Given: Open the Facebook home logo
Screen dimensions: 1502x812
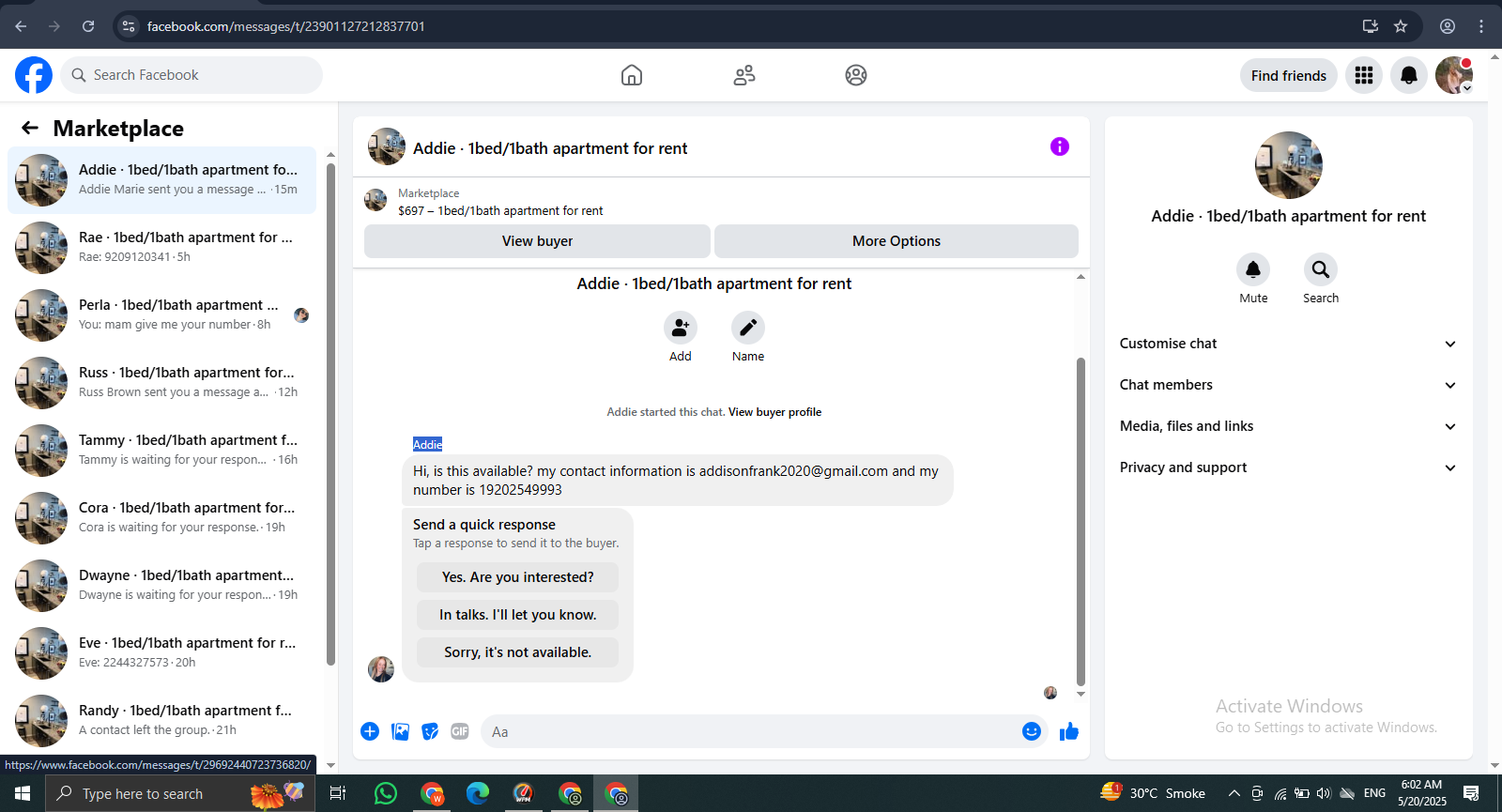Looking at the screenshot, I should (x=34, y=75).
